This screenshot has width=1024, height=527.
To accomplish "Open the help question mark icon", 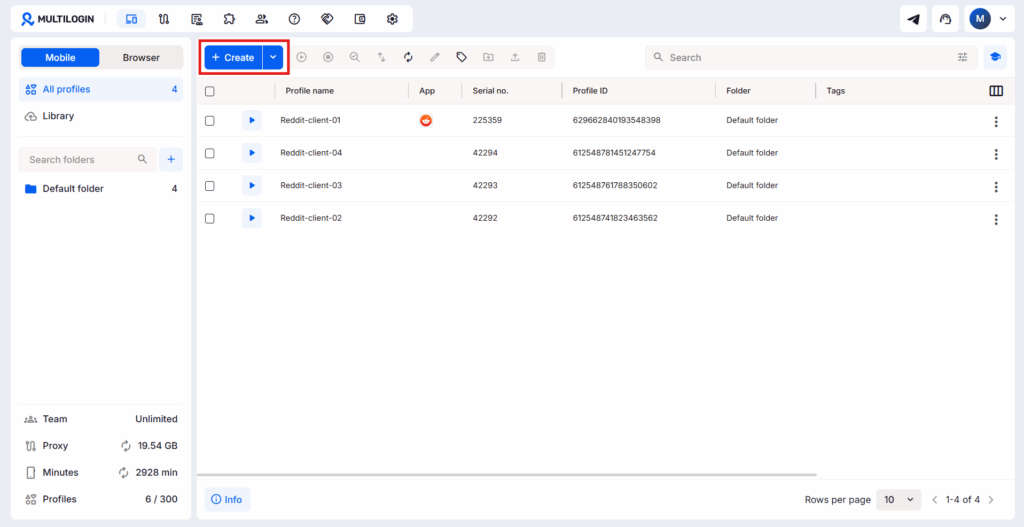I will (x=295, y=19).
